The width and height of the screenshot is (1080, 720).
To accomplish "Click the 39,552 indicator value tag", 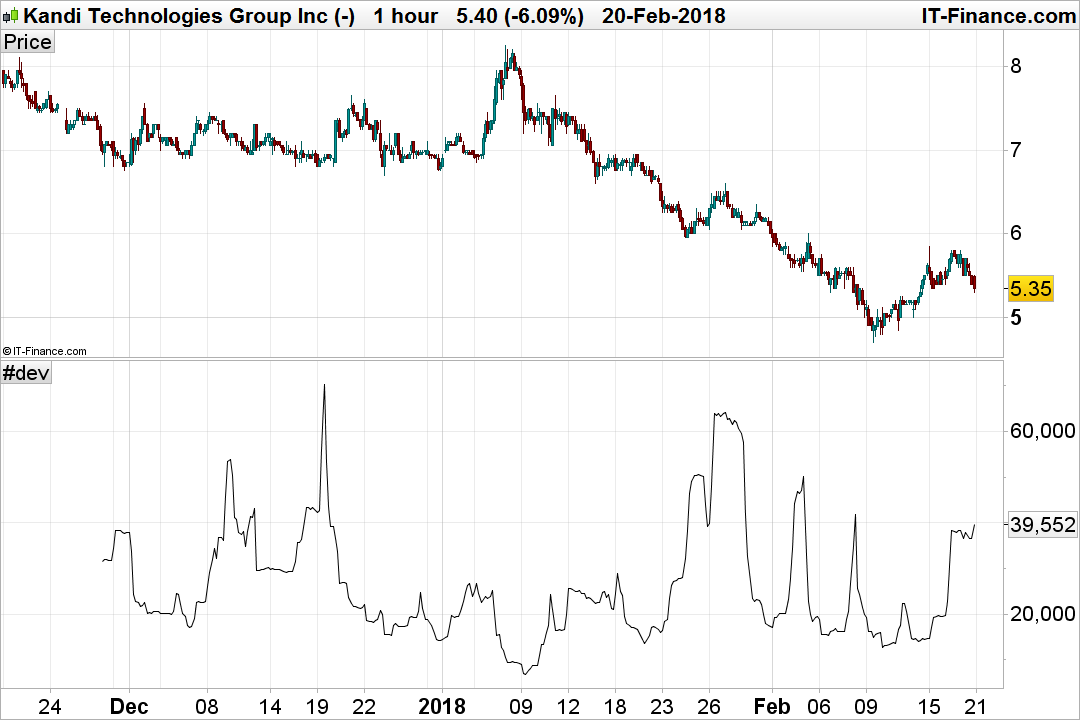I will pyautogui.click(x=1042, y=525).
